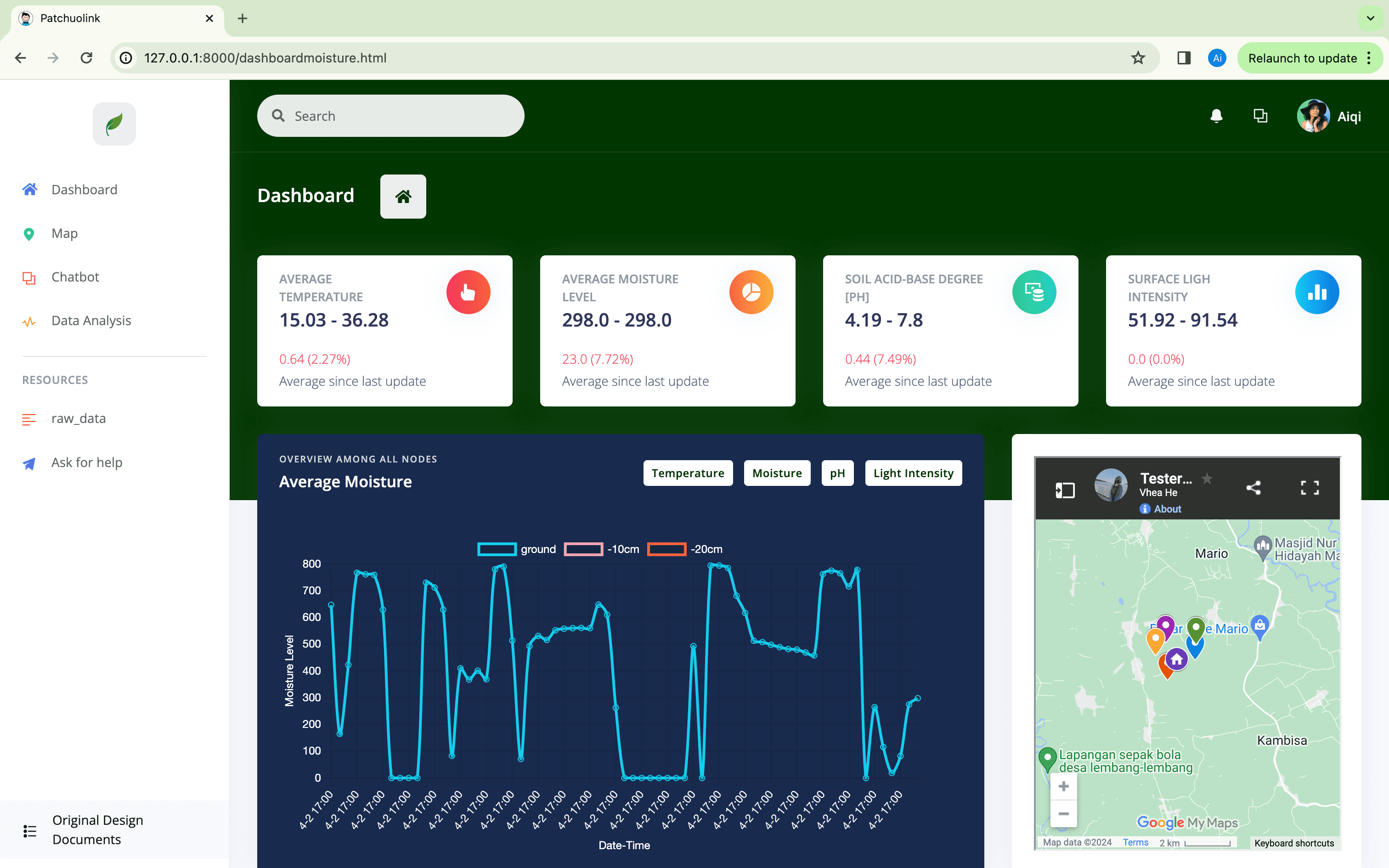The width and height of the screenshot is (1389, 868).
Task: Click the leaf logo at top of sidebar
Action: [x=113, y=123]
